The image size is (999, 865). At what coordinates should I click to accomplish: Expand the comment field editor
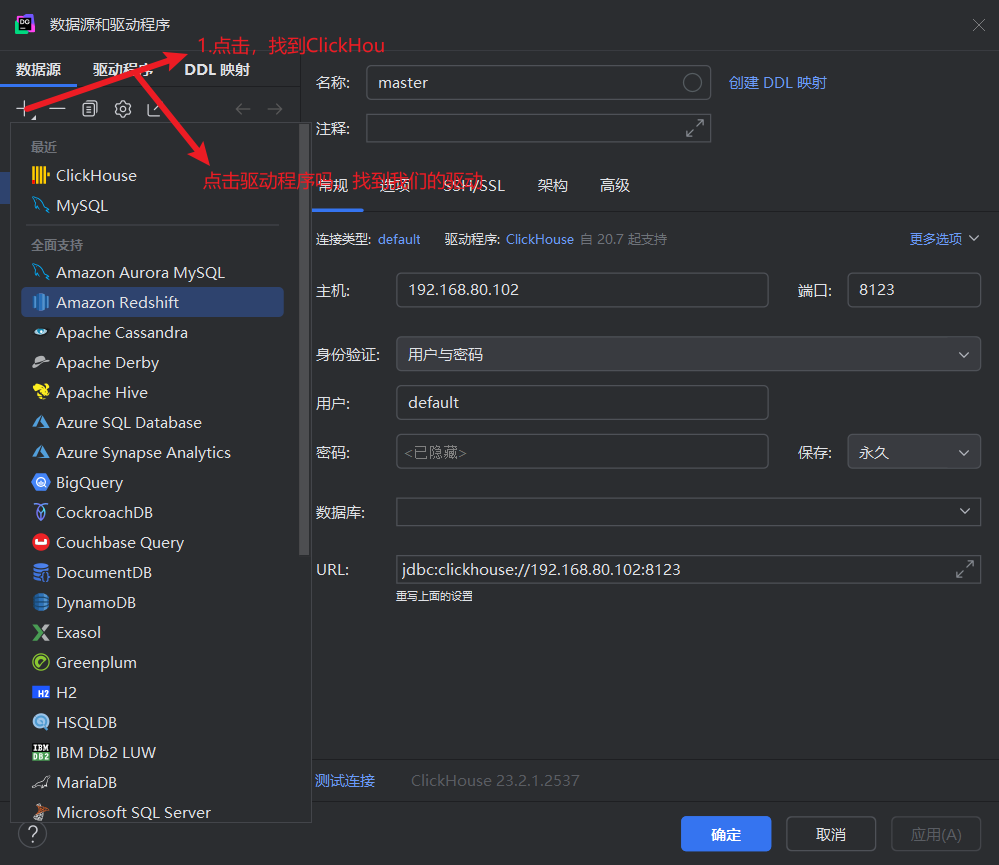694,128
